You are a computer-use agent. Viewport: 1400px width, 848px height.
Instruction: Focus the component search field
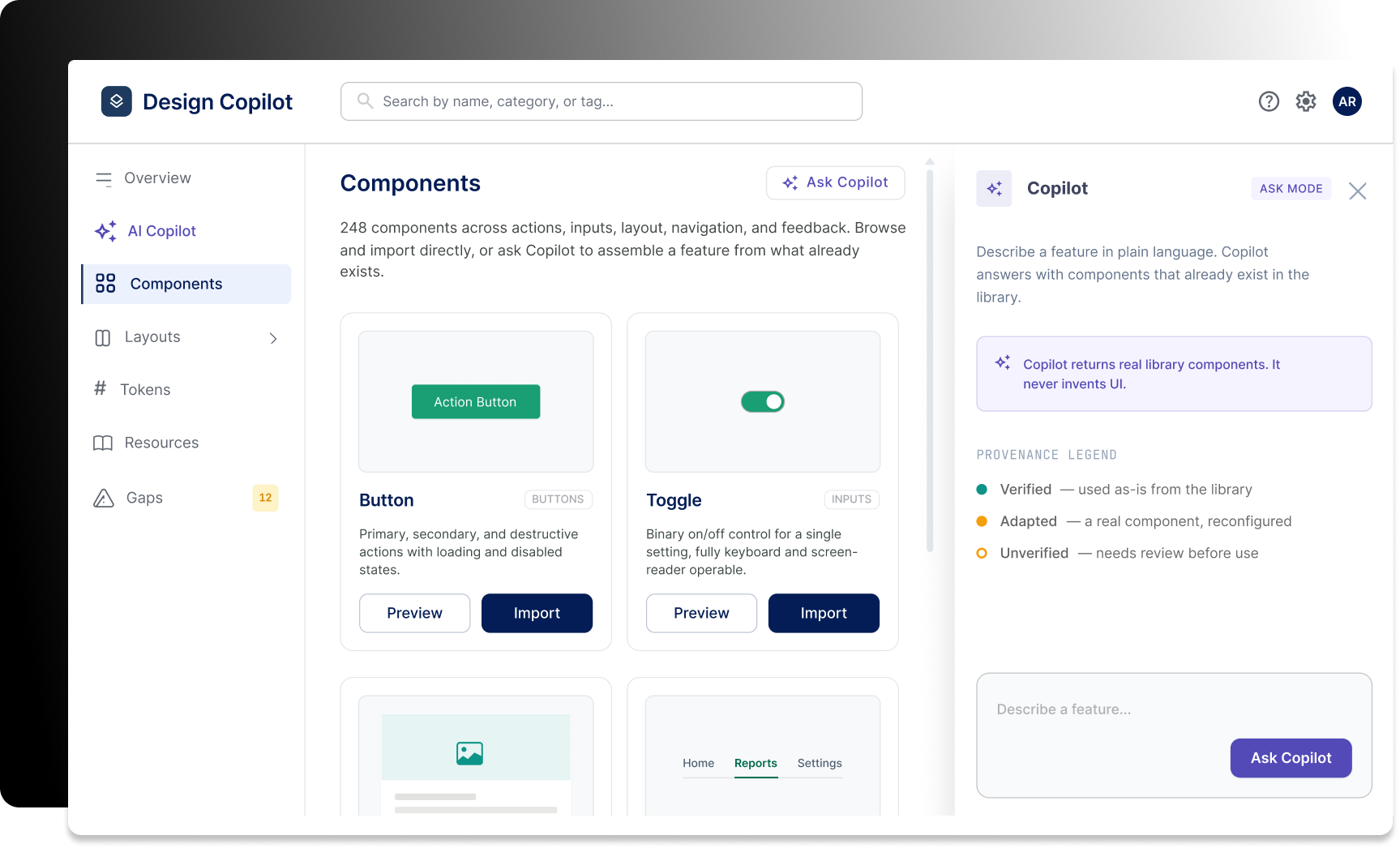pyautogui.click(x=602, y=101)
